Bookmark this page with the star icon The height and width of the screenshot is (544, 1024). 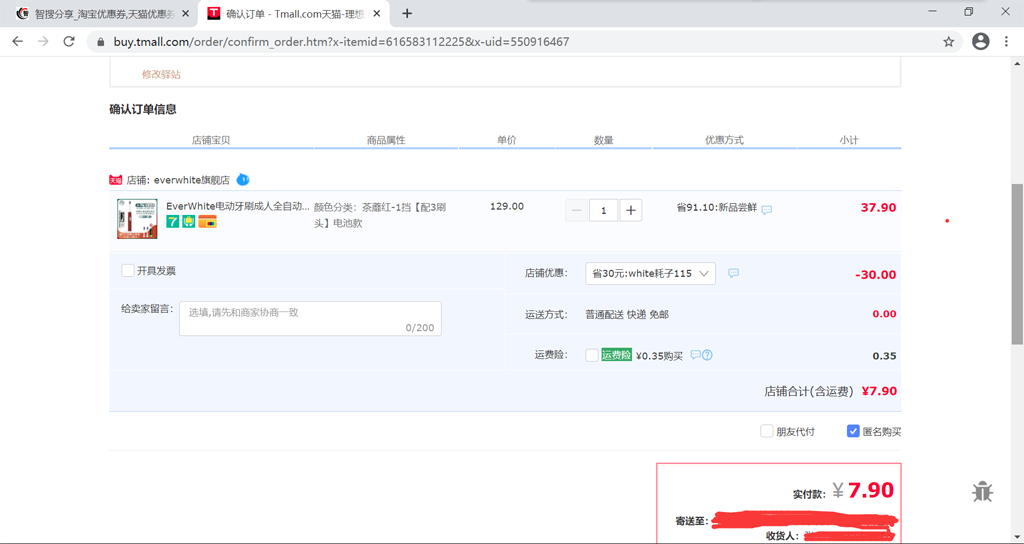948,42
